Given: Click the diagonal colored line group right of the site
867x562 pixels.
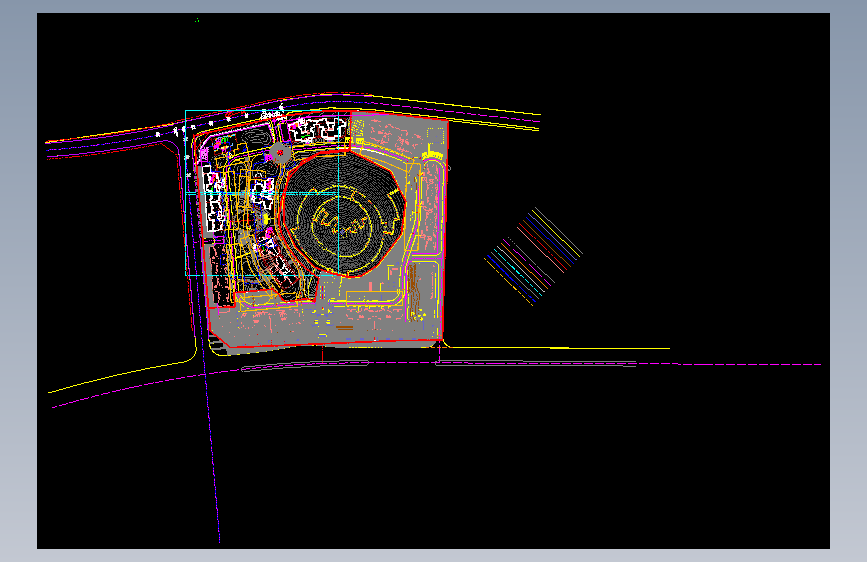Looking at the screenshot, I should point(534,256).
